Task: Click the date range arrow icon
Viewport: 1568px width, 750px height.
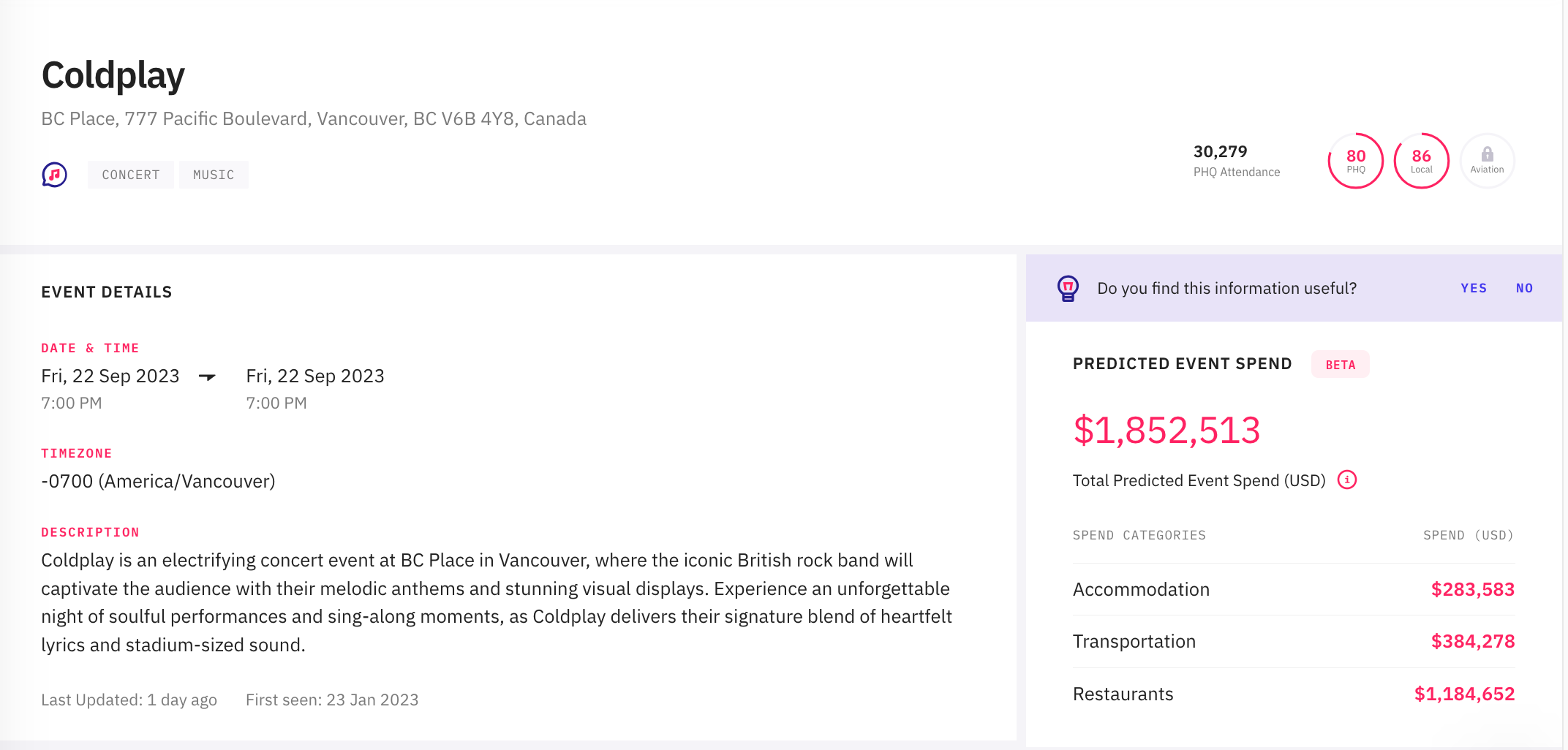Action: (208, 377)
